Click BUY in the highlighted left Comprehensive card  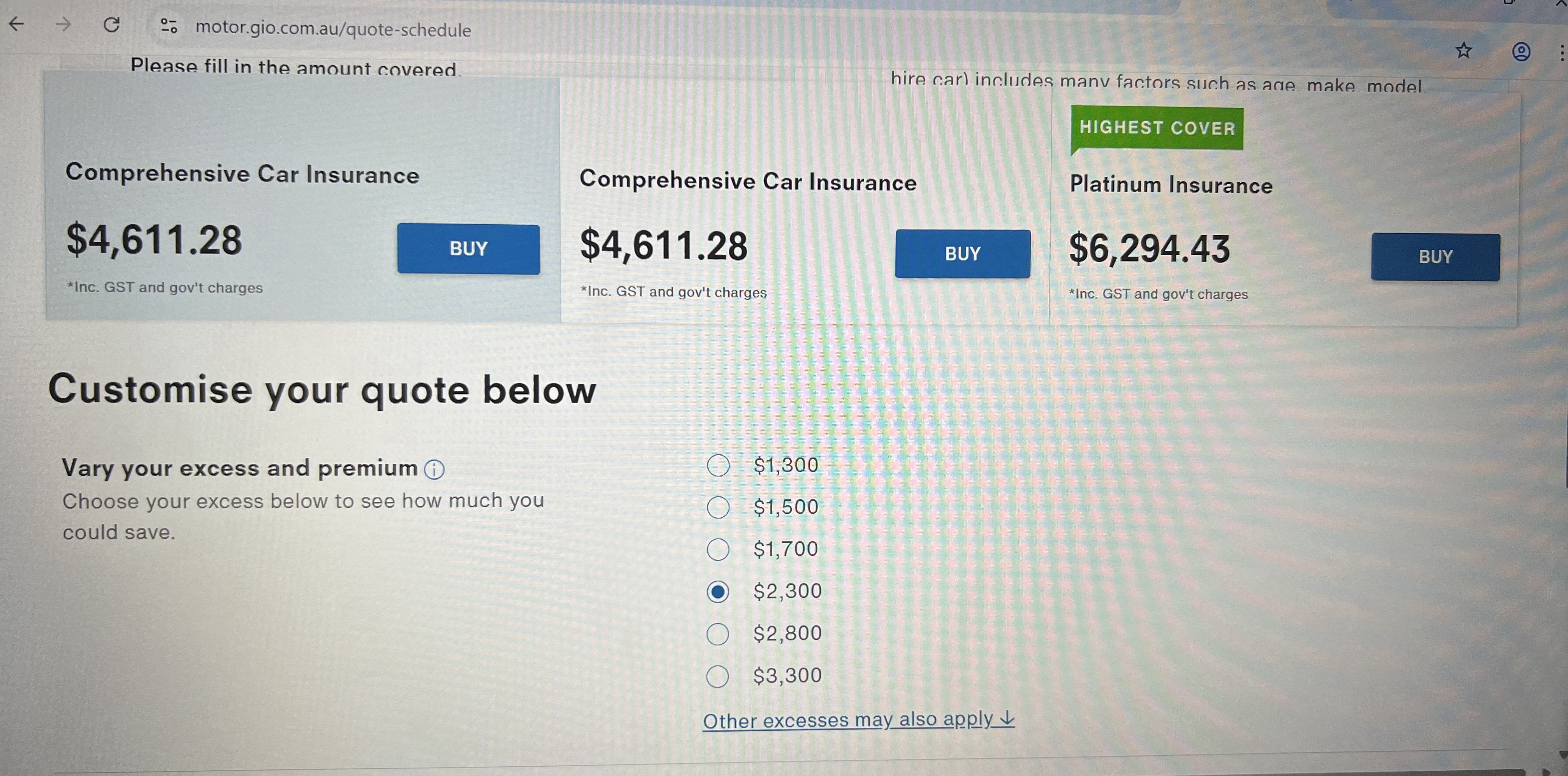(468, 249)
